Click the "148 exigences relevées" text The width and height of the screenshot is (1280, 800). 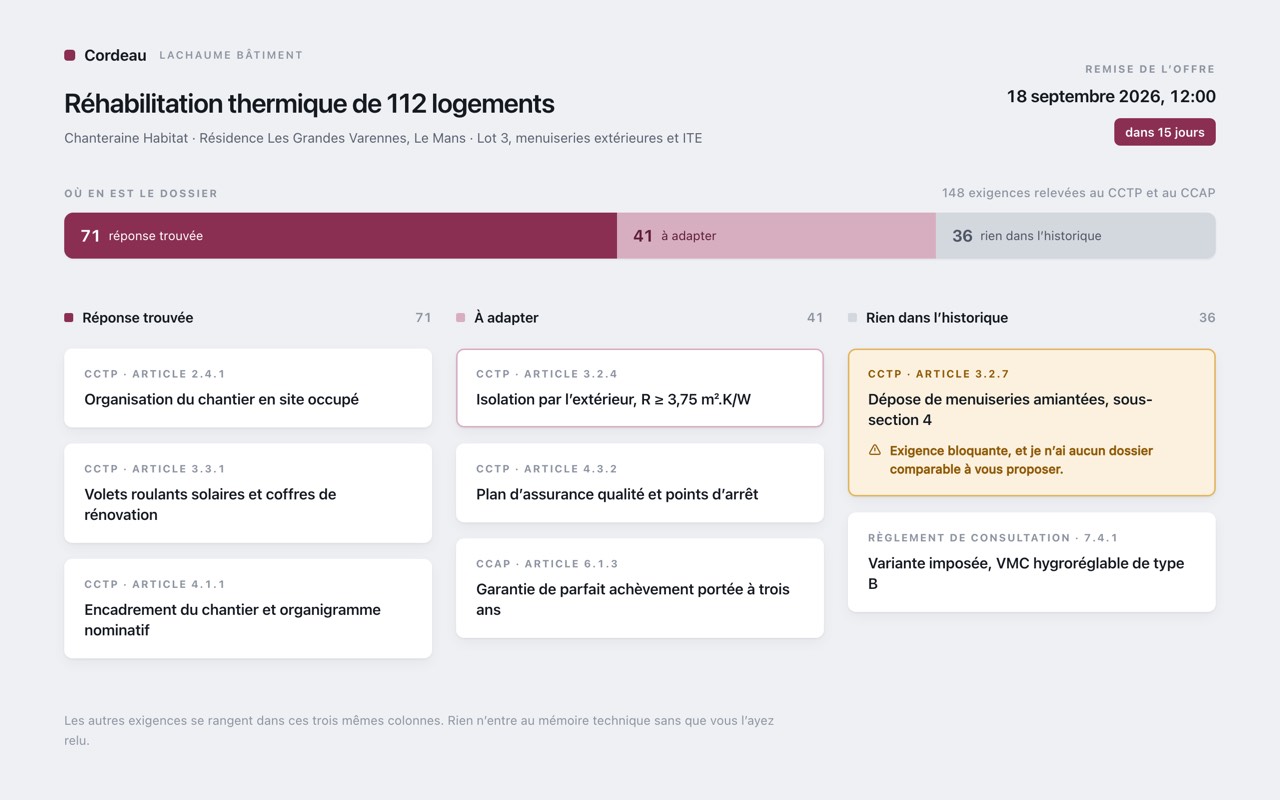[1078, 193]
